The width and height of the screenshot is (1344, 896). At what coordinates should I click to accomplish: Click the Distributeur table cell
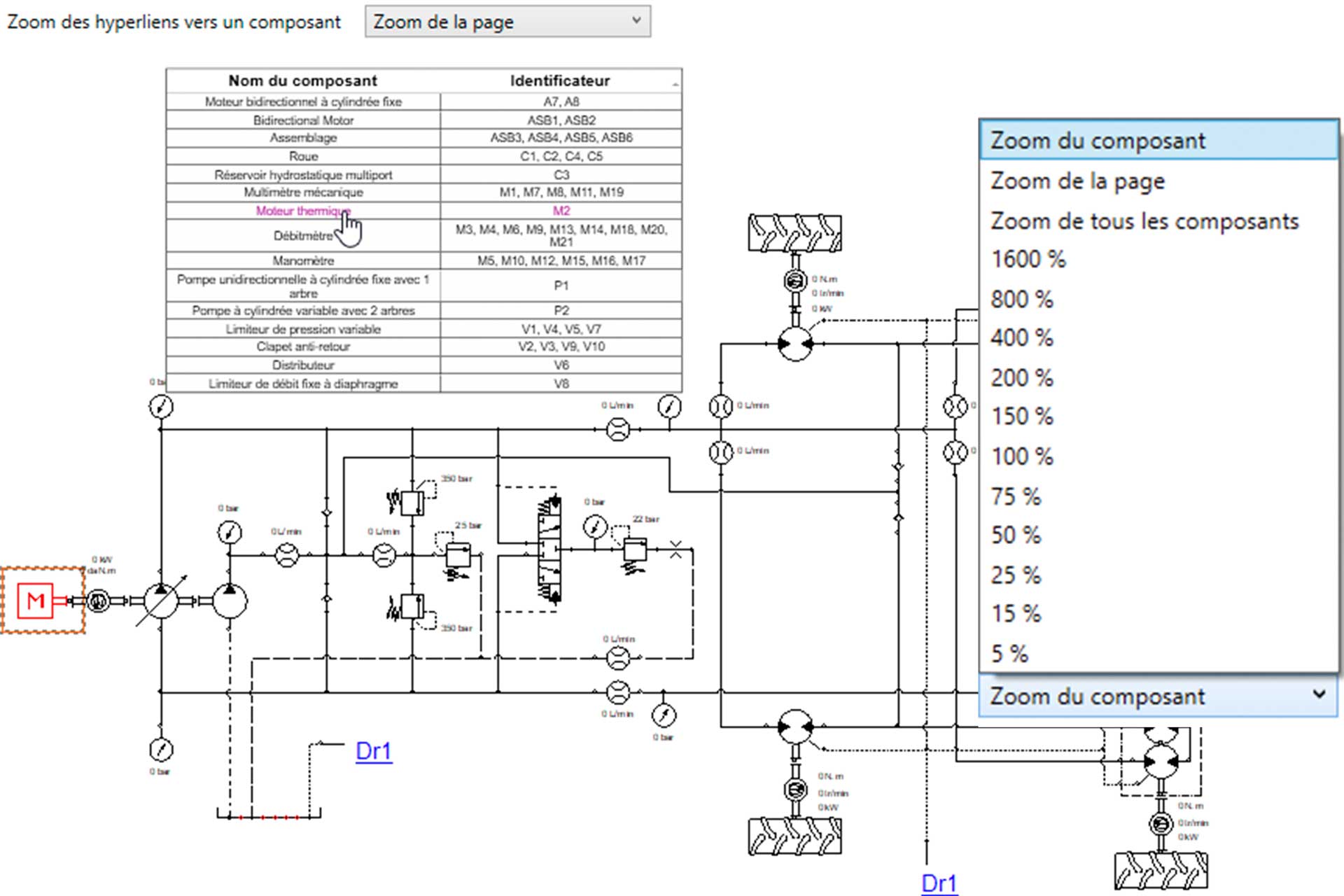303,365
